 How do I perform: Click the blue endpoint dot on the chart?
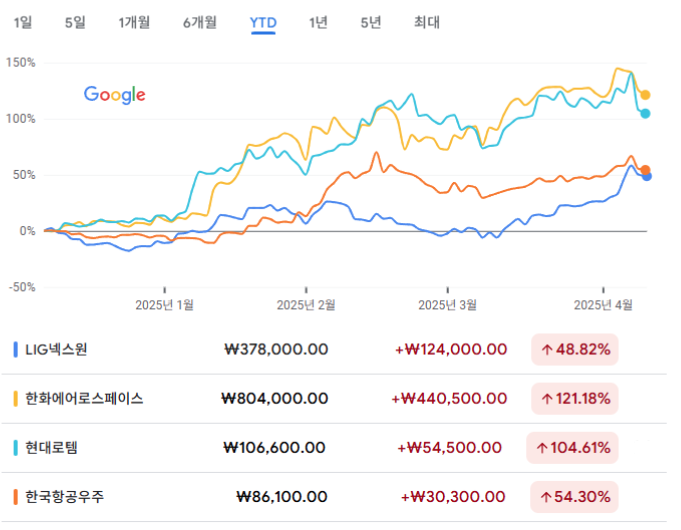[x=647, y=176]
